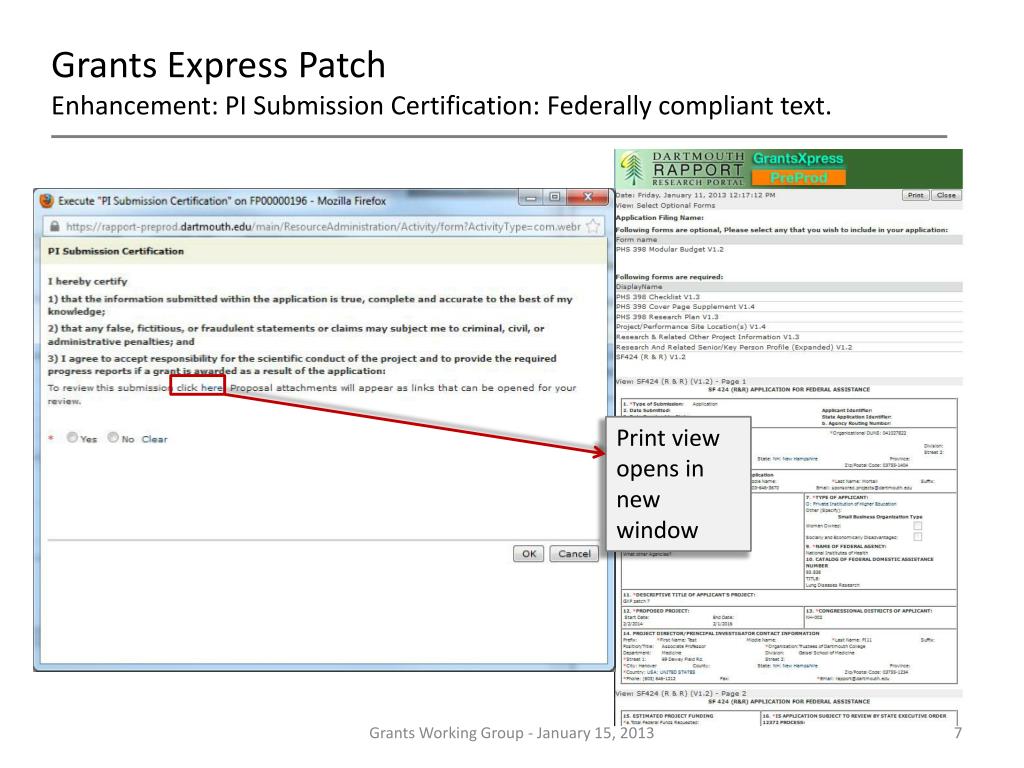Screen dimensions: 1024x768
Task: Click the PHS 398 Modular Budget V1.2 row
Action: coord(788,249)
